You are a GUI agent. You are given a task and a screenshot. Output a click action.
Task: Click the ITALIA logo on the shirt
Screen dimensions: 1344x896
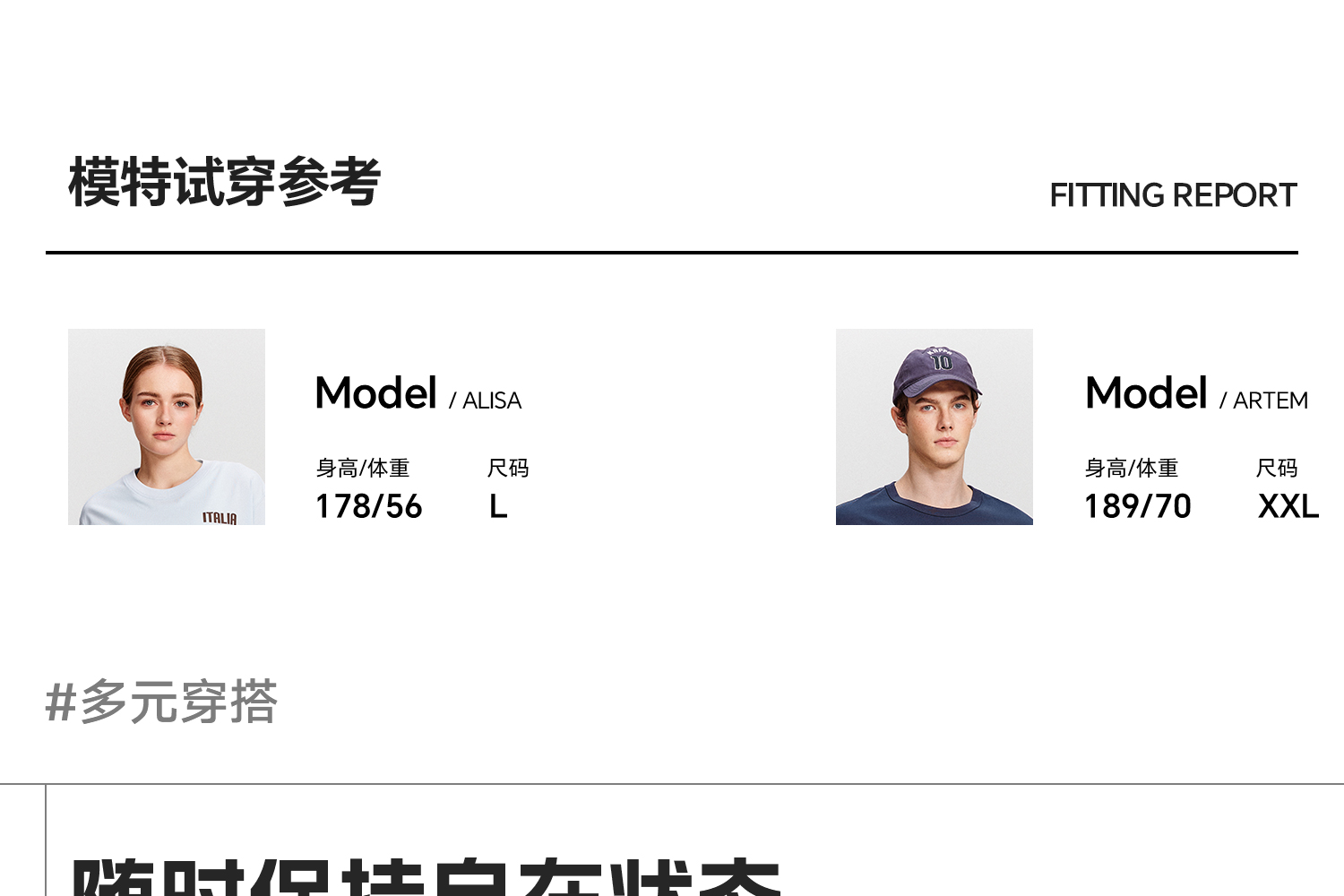(x=220, y=518)
